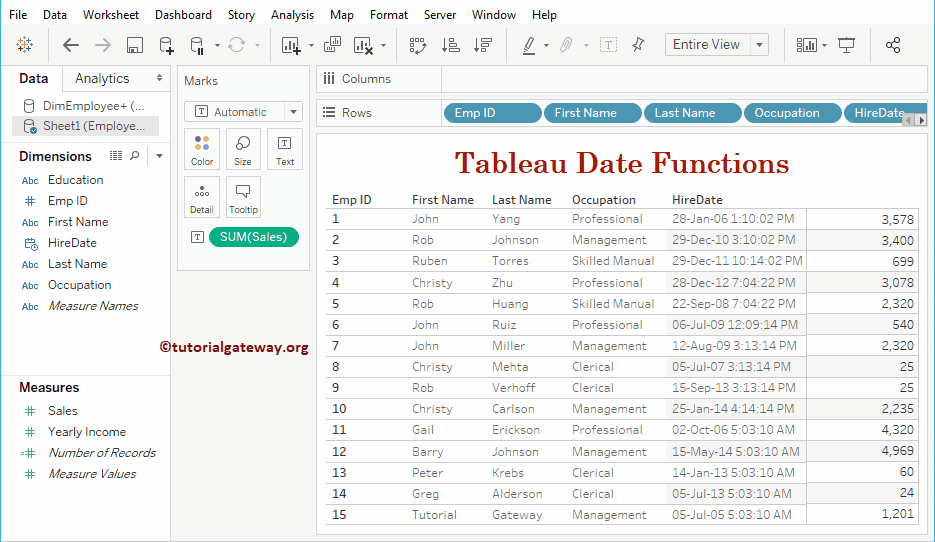Click the Education dimension field
Image resolution: width=935 pixels, height=542 pixels.
[x=76, y=179]
